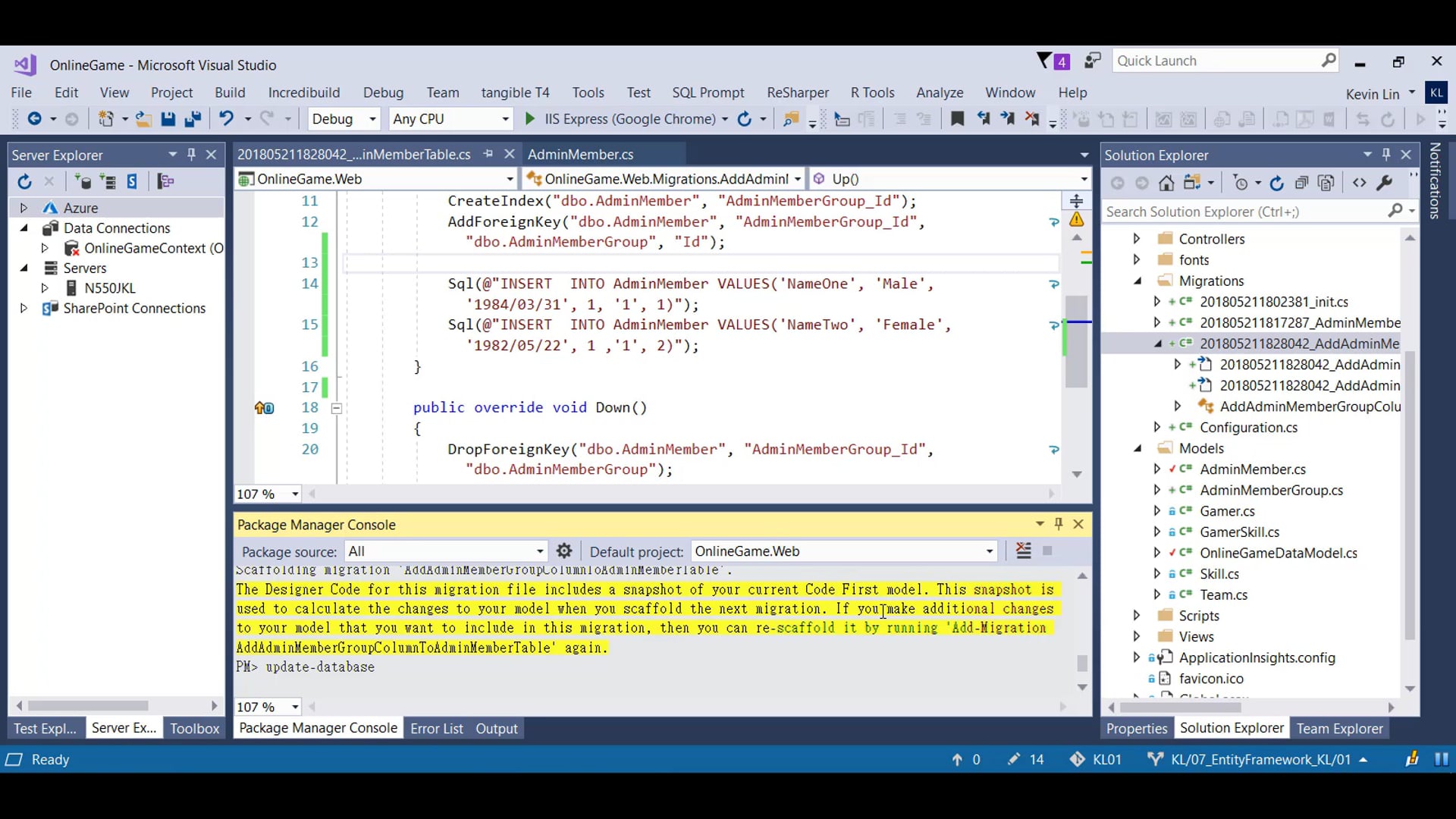
Task: Start debugging with IIS Express (Google Chrome)
Action: coord(529,119)
